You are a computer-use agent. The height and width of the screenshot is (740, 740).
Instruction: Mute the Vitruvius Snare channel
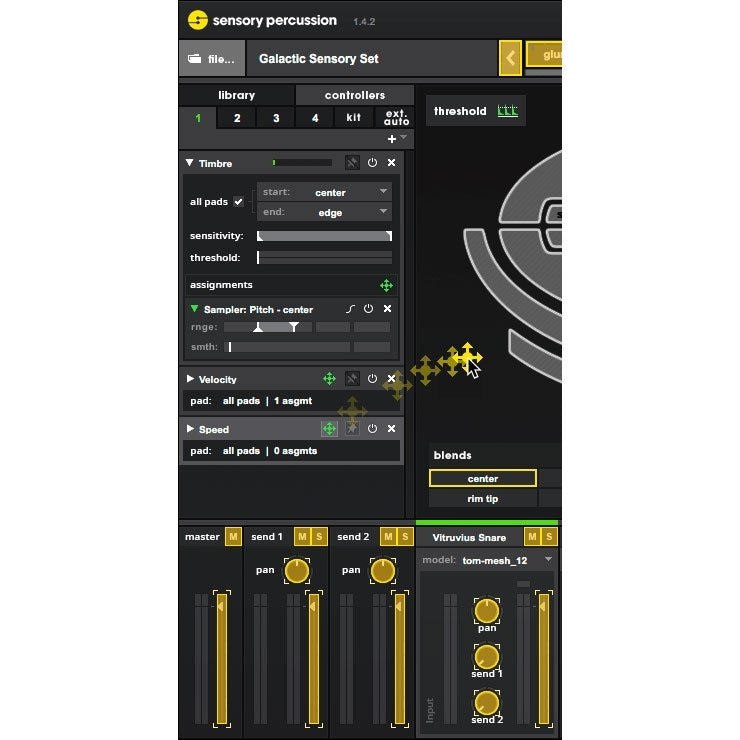pos(532,537)
